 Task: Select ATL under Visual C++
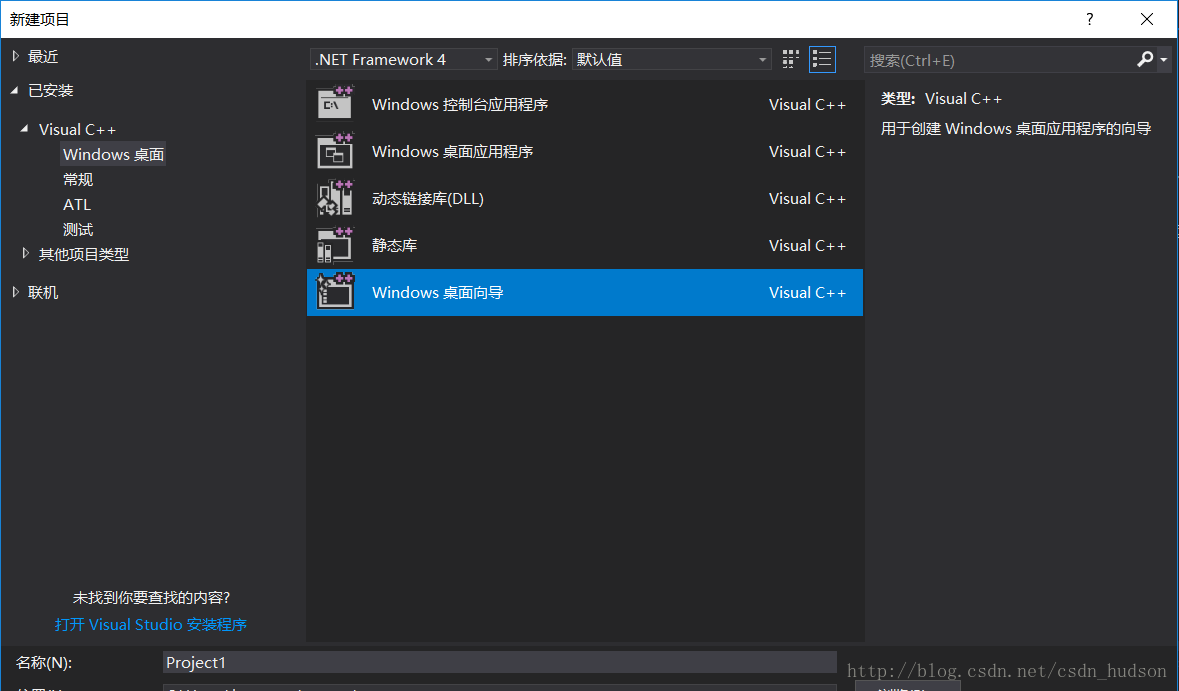(x=77, y=205)
